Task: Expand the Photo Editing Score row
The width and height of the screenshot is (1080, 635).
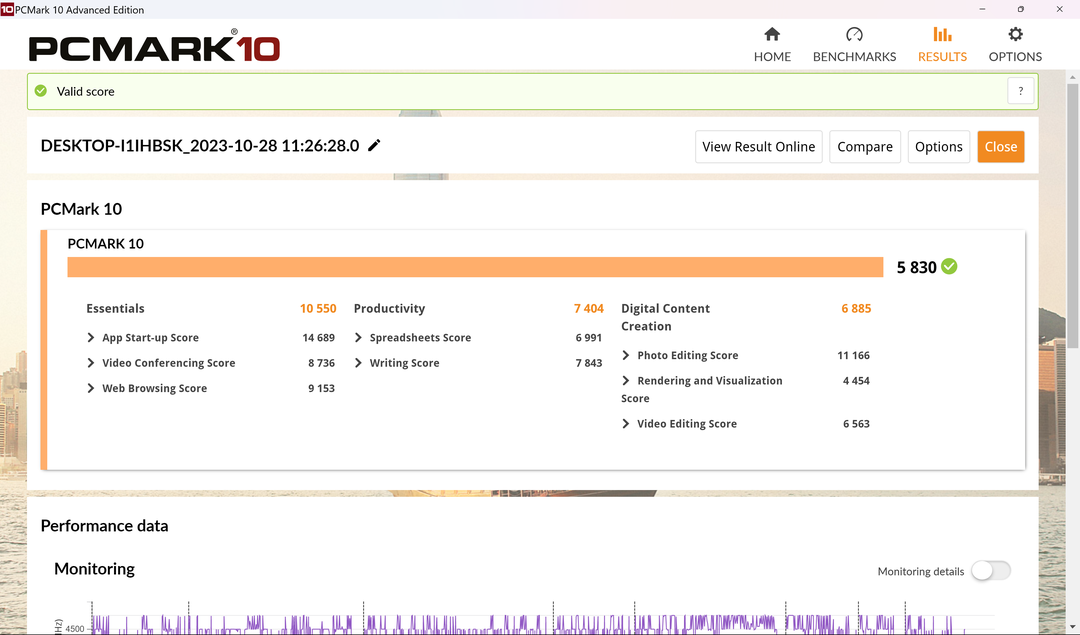Action: pyautogui.click(x=626, y=355)
